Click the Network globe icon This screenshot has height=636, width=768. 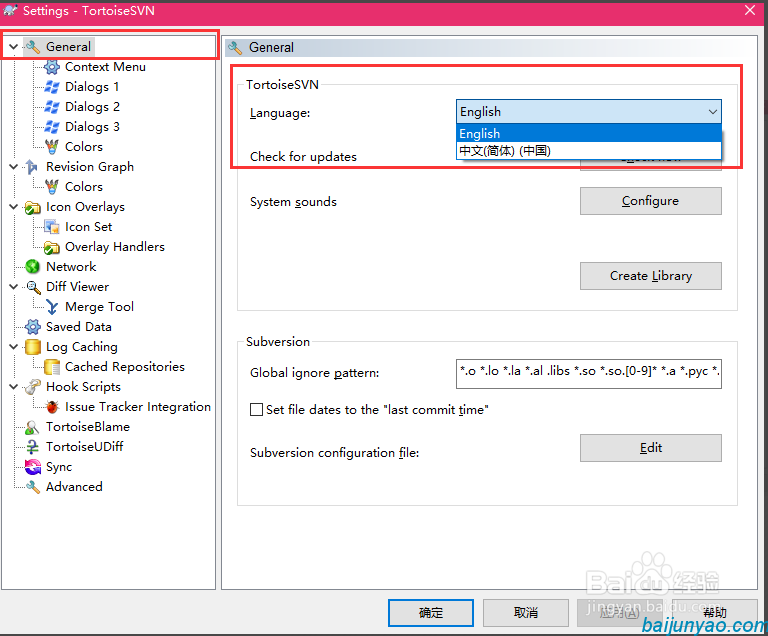pyautogui.click(x=32, y=267)
